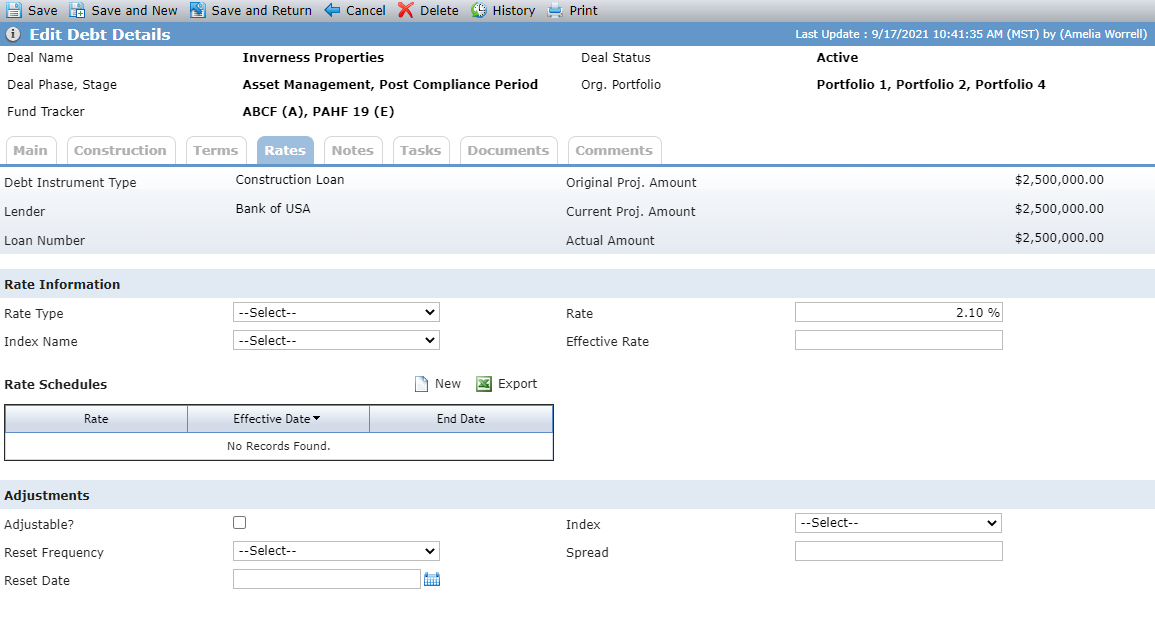1155x631 pixels.
Task: Click the Last Update timestamp text
Action: click(x=971, y=34)
